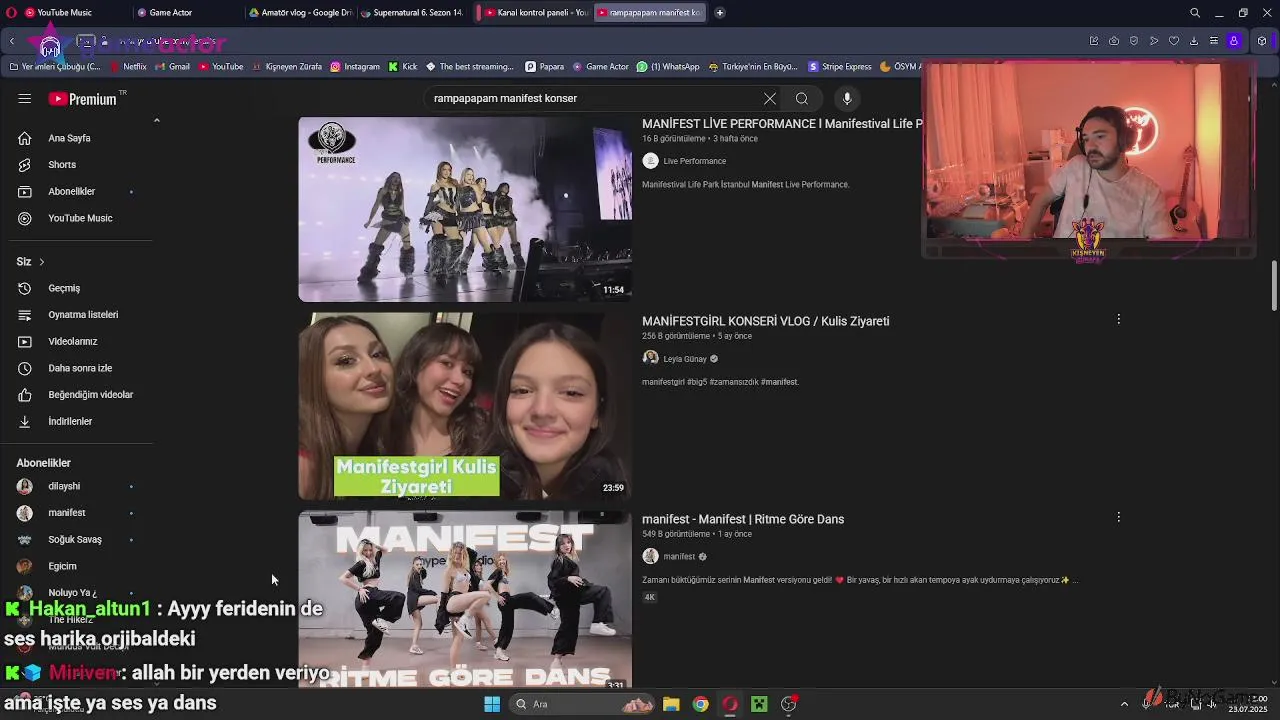Open OBS Studio from taskbar
Screen dimensions: 1280x720
[x=789, y=704]
